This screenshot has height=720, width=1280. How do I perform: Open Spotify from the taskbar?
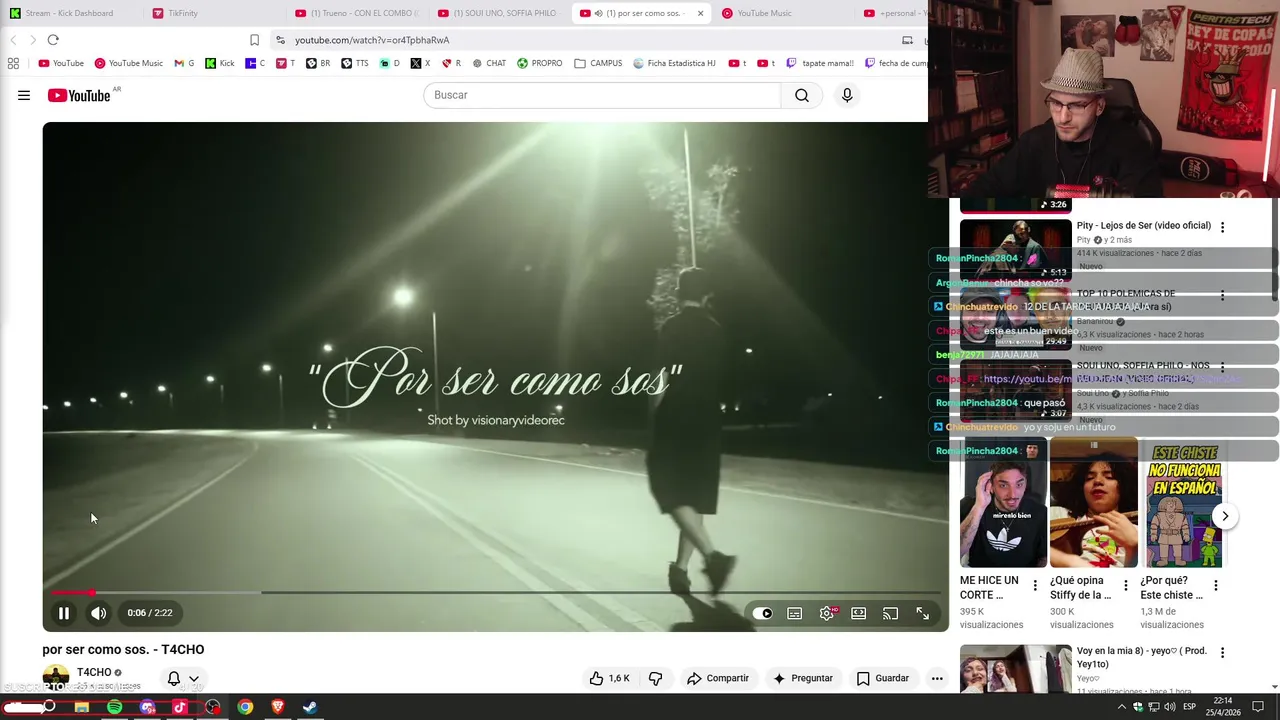(x=114, y=707)
